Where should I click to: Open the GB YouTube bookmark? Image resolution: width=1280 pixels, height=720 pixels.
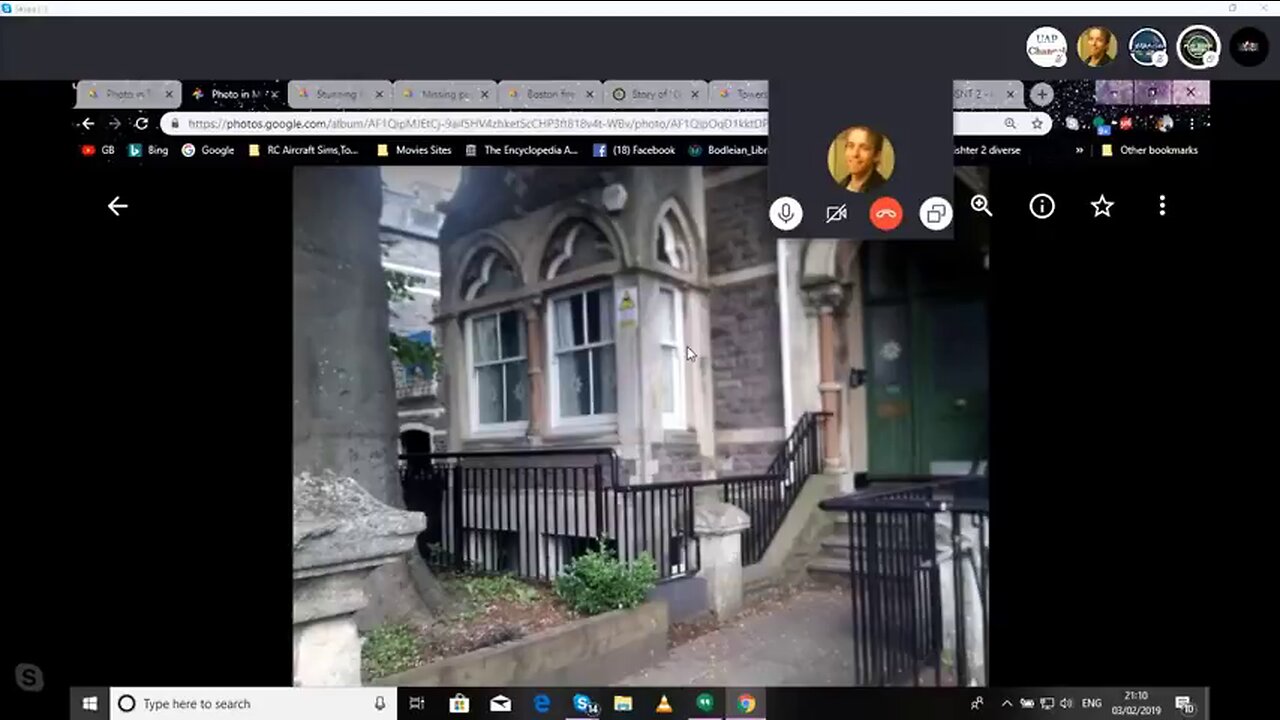(x=98, y=150)
